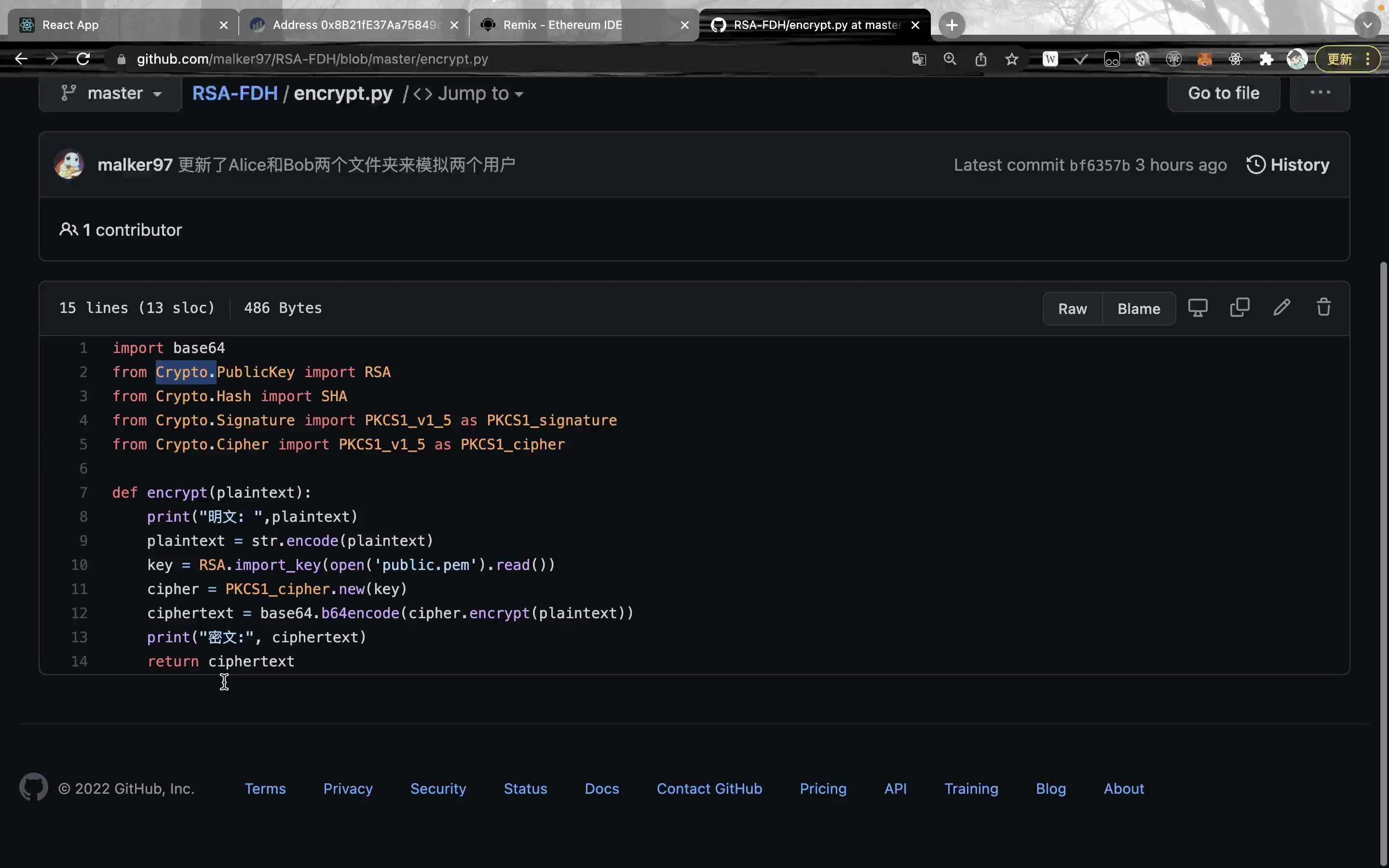Expand the browser tab list chevron

coord(1365,23)
